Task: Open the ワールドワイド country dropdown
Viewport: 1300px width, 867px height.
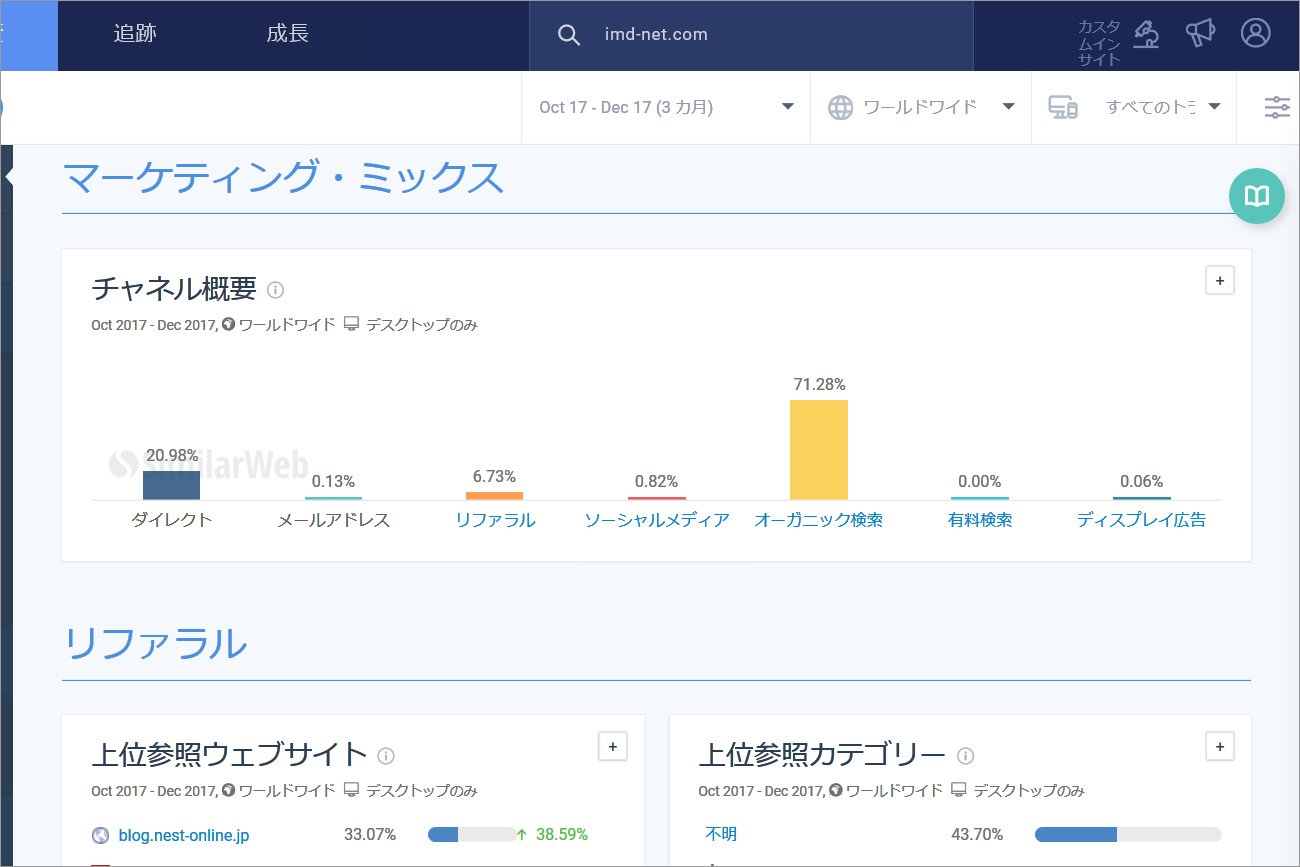Action: [x=921, y=107]
